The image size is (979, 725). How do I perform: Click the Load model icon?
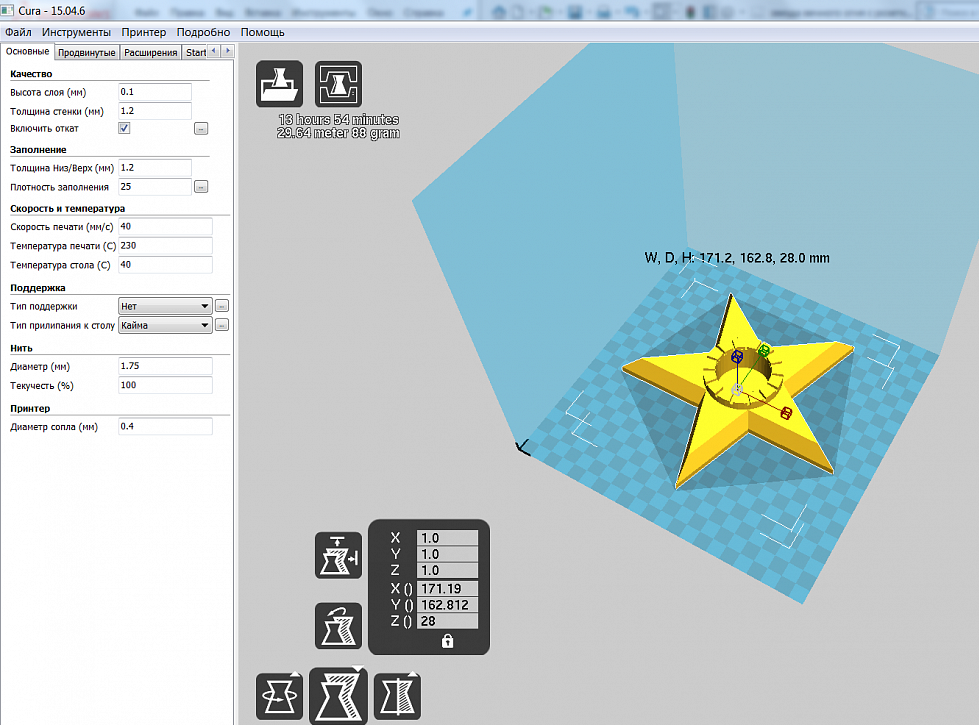tap(279, 84)
